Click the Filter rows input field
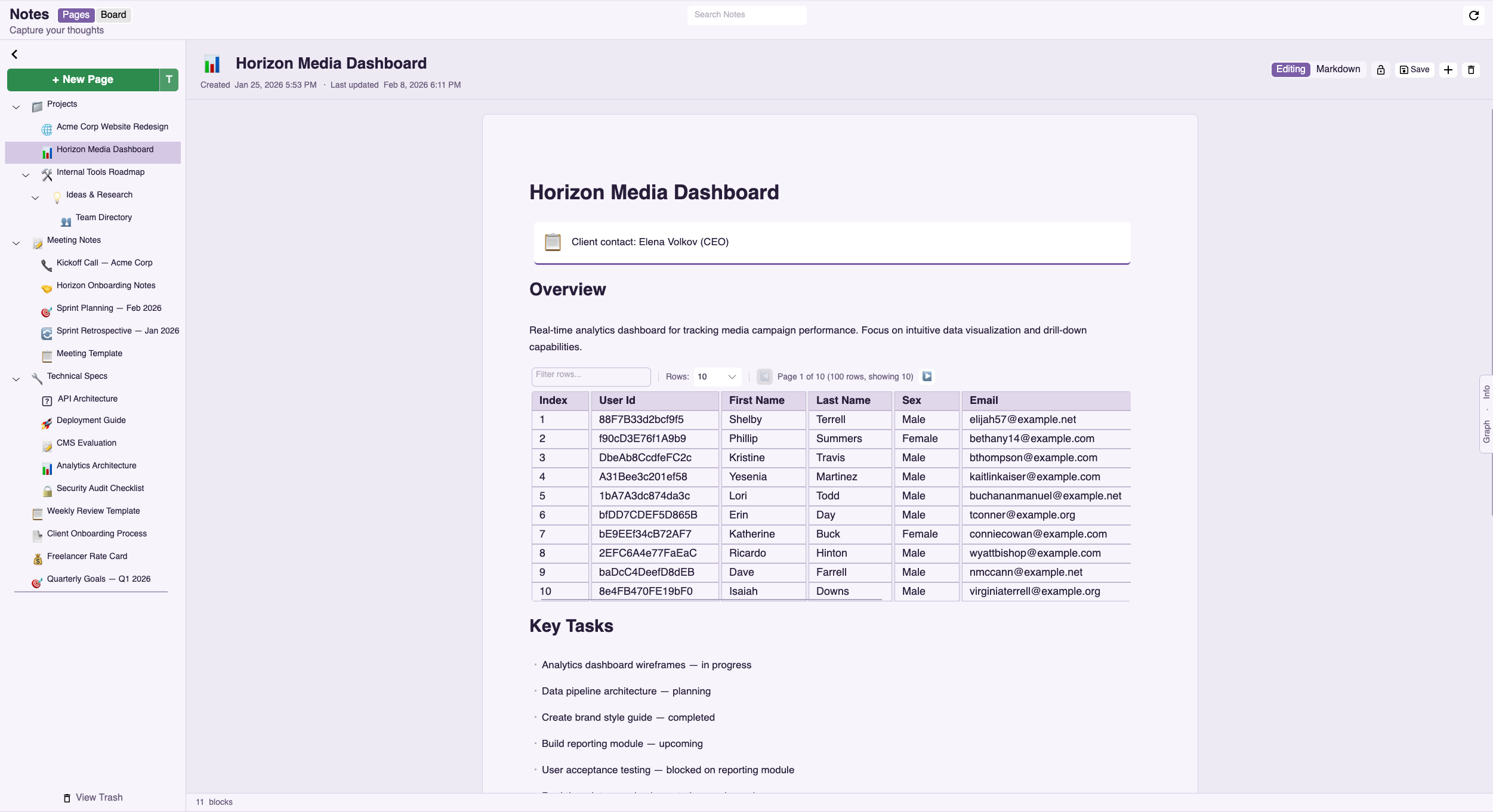1493x812 pixels. [591, 376]
